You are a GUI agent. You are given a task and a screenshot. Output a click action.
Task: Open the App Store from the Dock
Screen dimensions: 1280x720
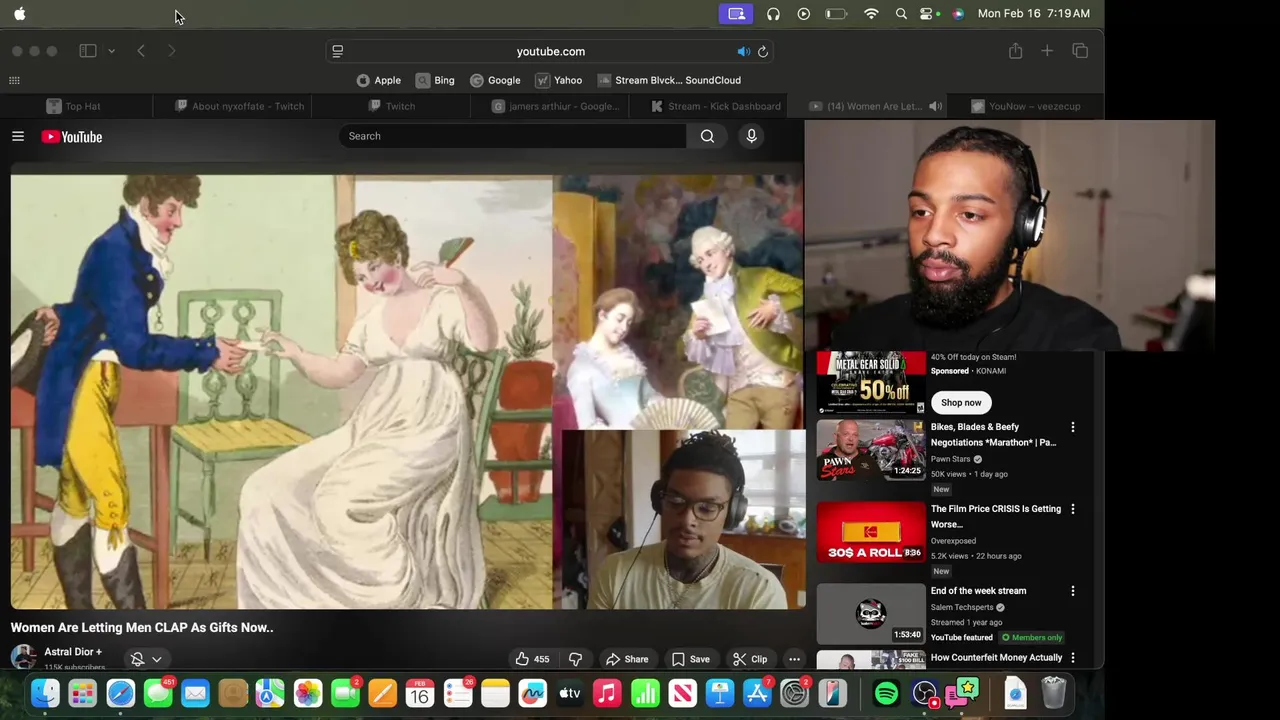[757, 693]
